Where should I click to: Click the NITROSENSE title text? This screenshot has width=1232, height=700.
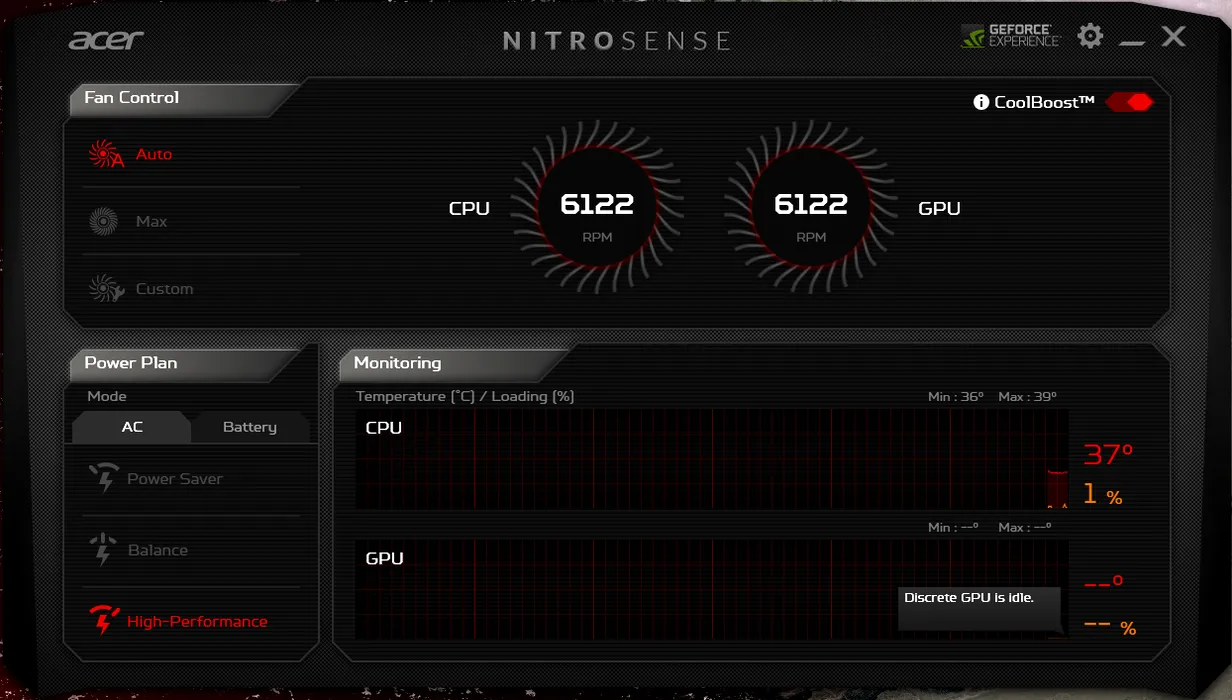[616, 41]
